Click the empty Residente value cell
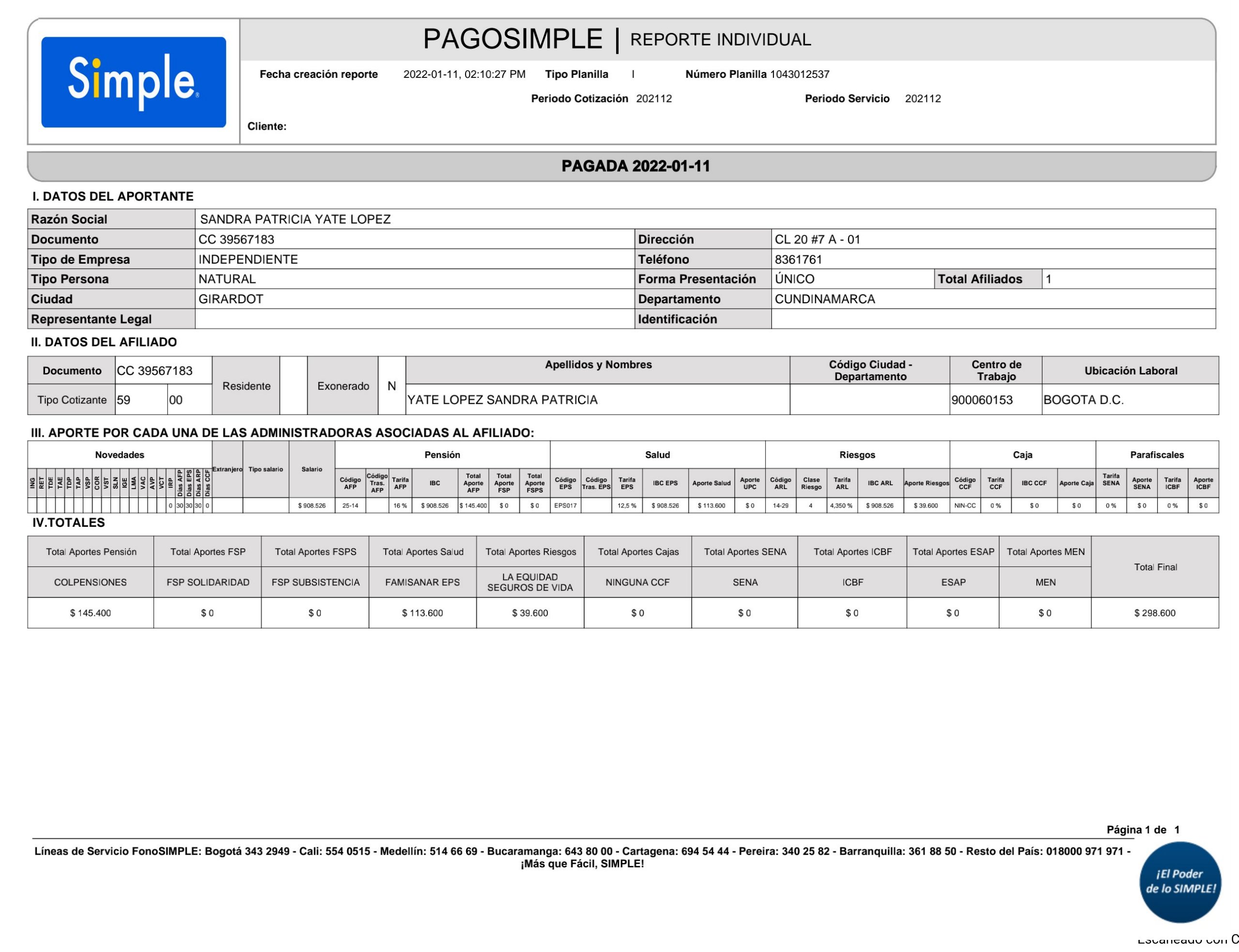Image resolution: width=1239 pixels, height=952 pixels. pos(293,386)
